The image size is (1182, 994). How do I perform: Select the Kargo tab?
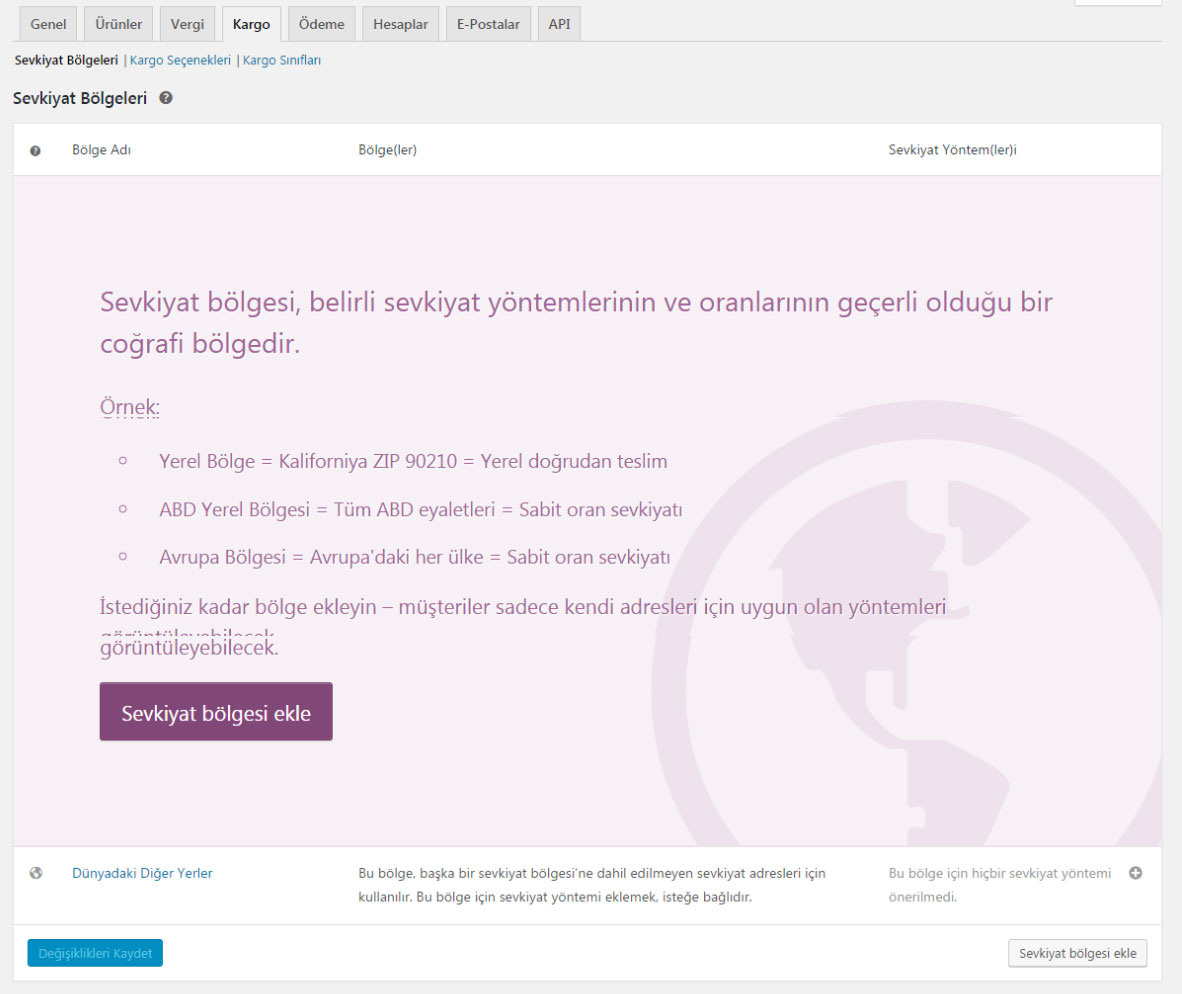pos(251,24)
